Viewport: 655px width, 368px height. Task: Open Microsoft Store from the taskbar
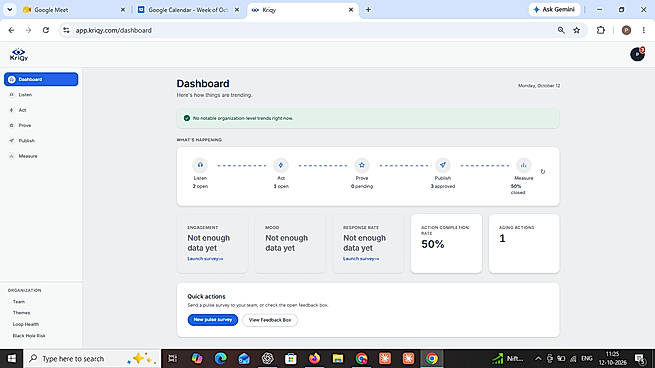[x=291, y=358]
